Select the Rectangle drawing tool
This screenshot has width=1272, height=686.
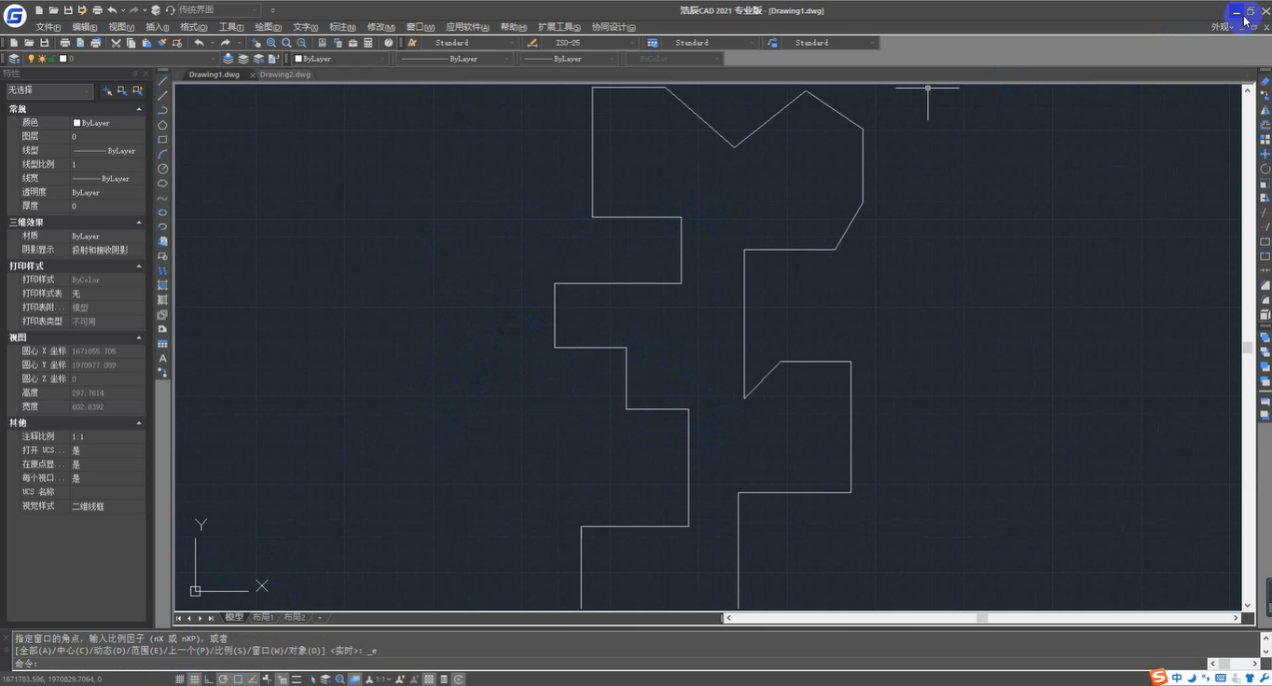163,140
